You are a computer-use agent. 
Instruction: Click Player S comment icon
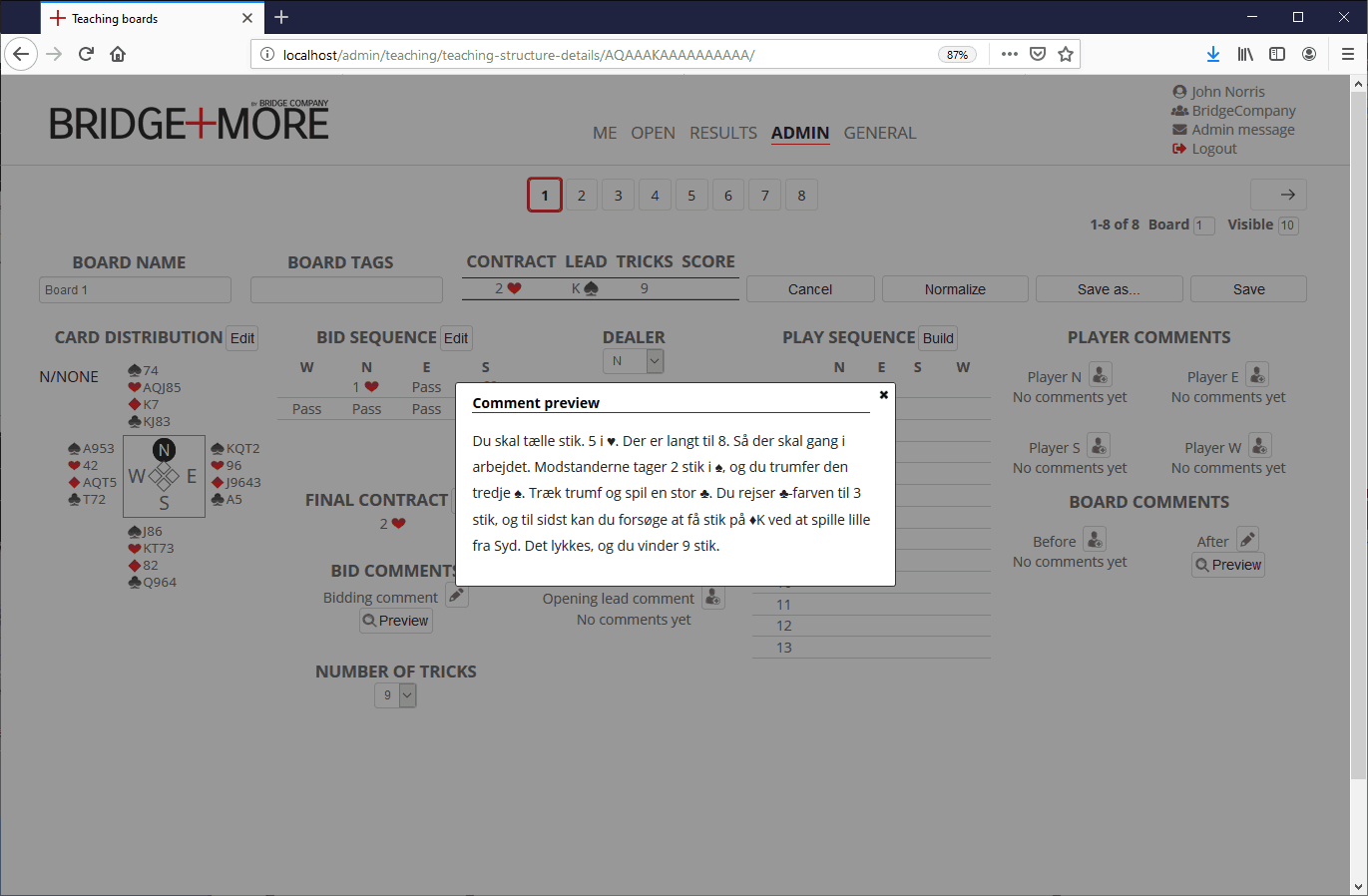coord(1098,446)
